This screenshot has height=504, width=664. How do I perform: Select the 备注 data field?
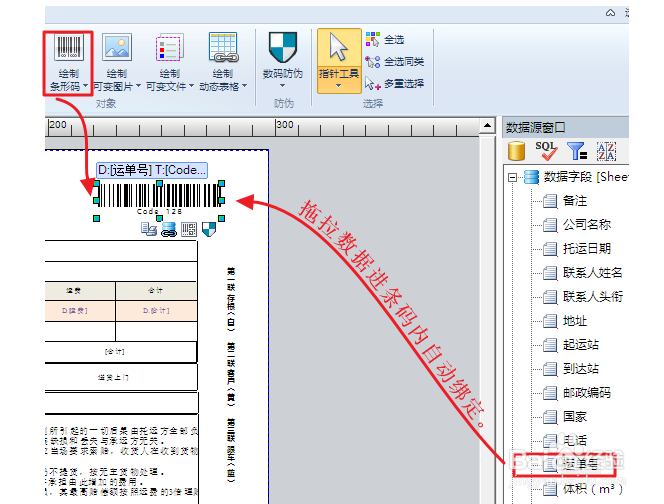coord(575,201)
